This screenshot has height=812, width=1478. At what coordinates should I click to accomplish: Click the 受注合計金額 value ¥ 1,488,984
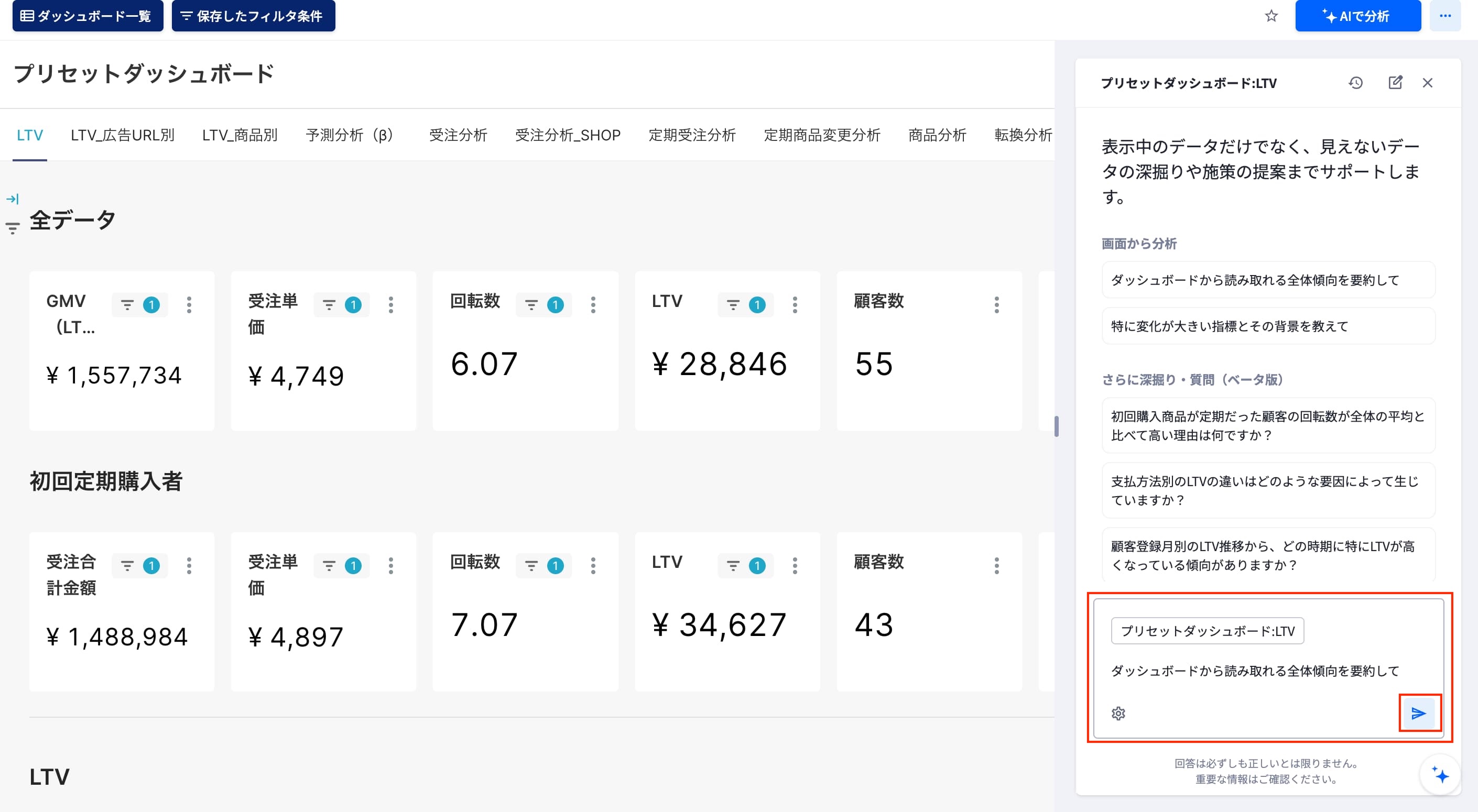[x=117, y=637]
